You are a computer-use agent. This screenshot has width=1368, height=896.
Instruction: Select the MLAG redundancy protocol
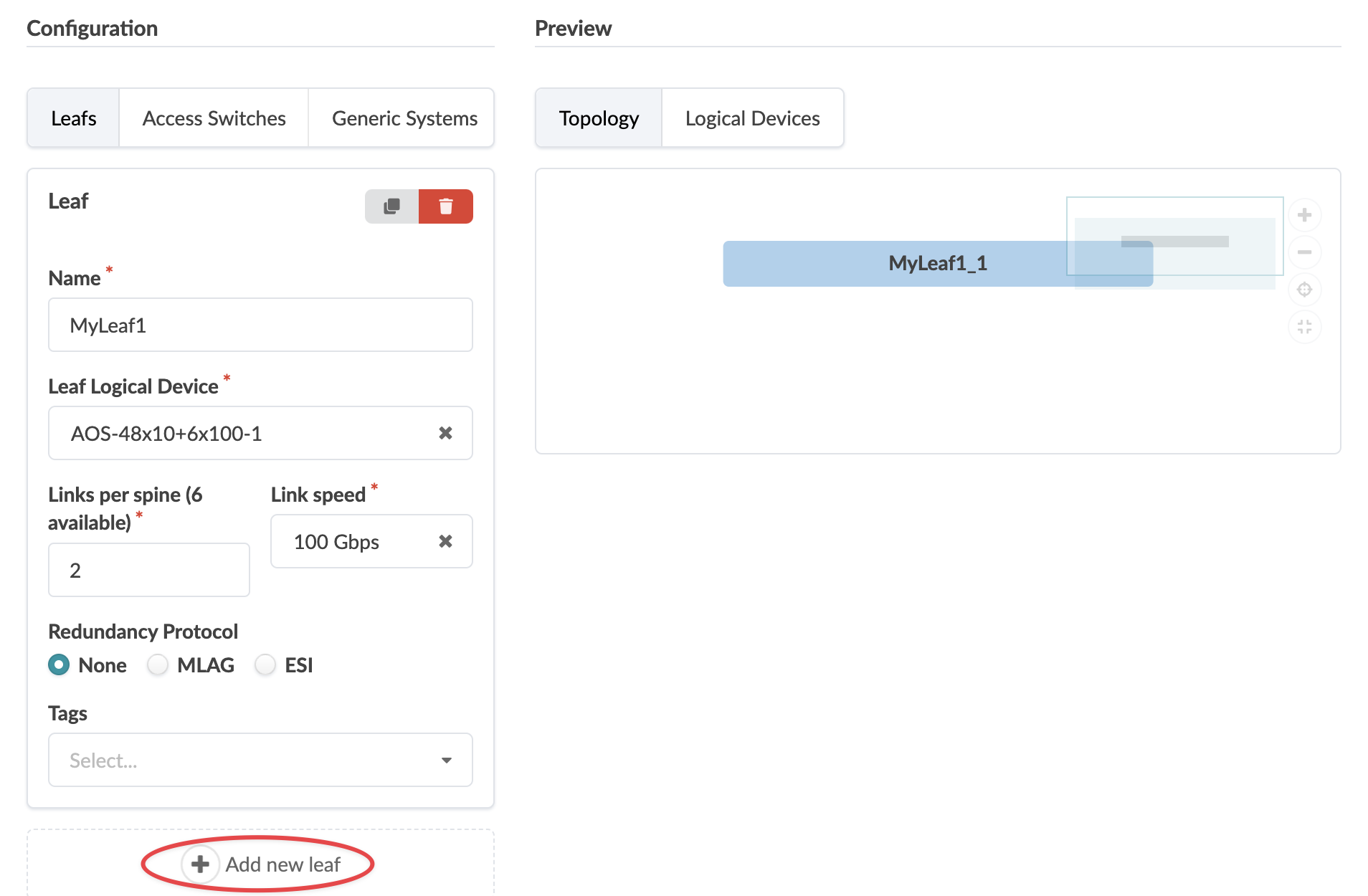pos(158,665)
